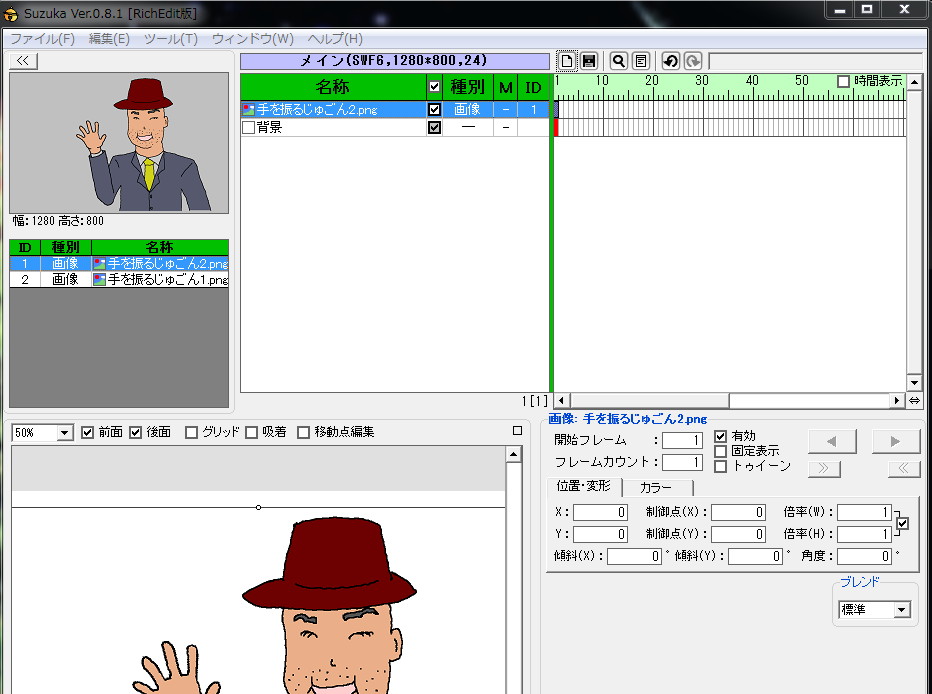Enable the グリッド checkbox

click(x=191, y=432)
